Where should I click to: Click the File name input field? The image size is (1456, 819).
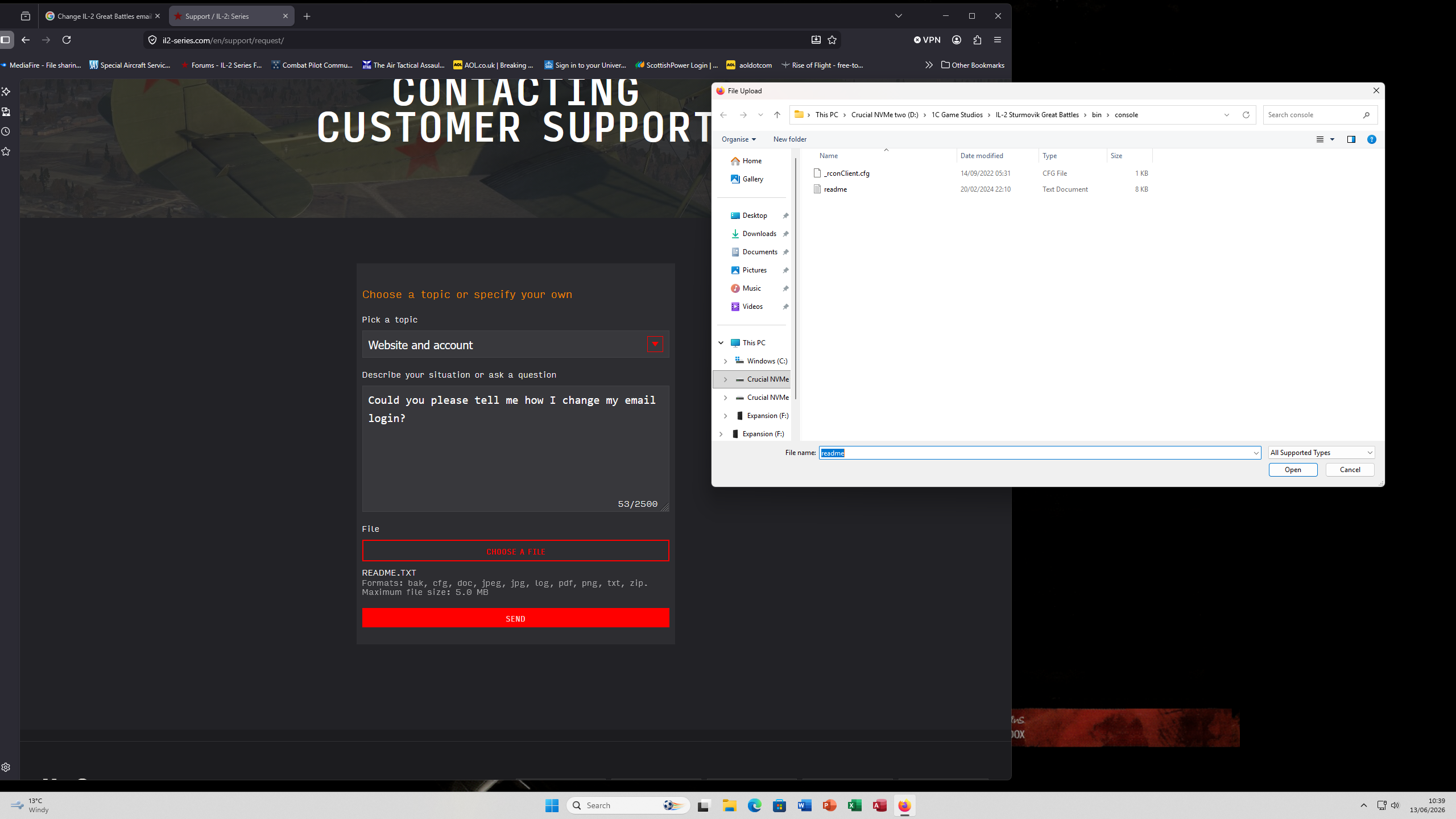pos(1040,453)
